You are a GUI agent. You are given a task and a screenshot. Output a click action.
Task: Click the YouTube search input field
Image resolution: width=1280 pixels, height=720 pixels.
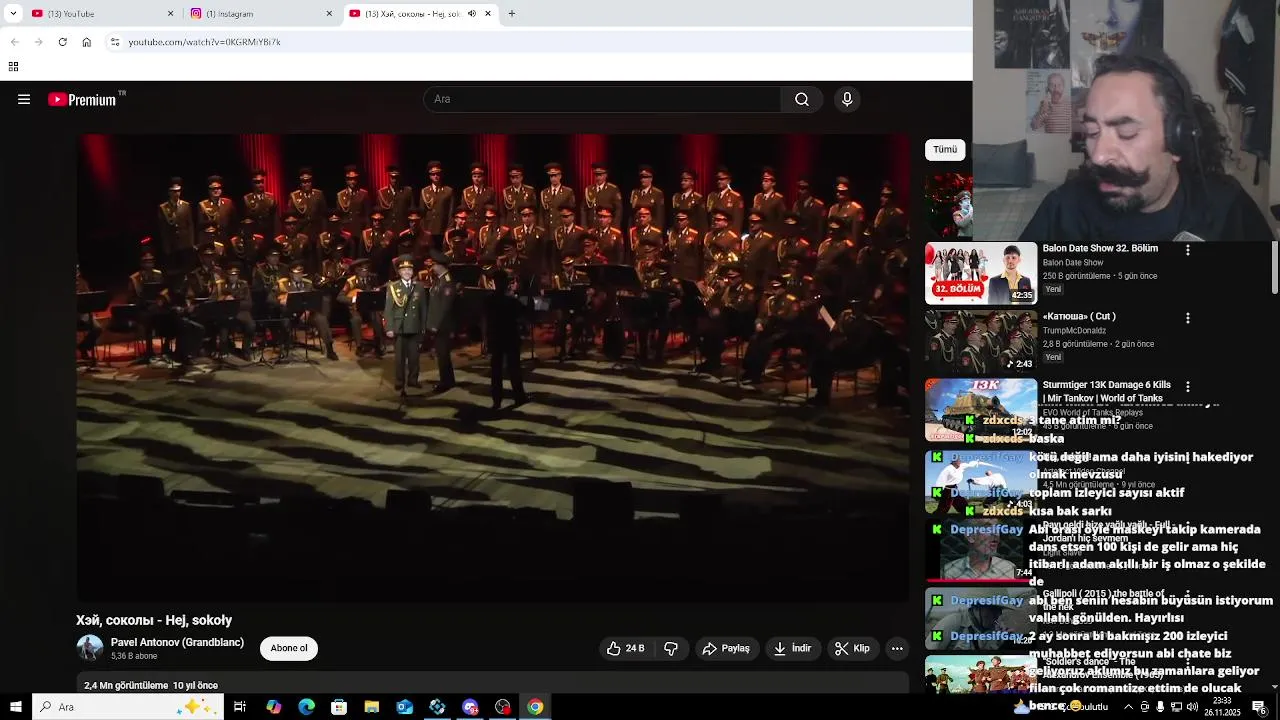coord(603,99)
